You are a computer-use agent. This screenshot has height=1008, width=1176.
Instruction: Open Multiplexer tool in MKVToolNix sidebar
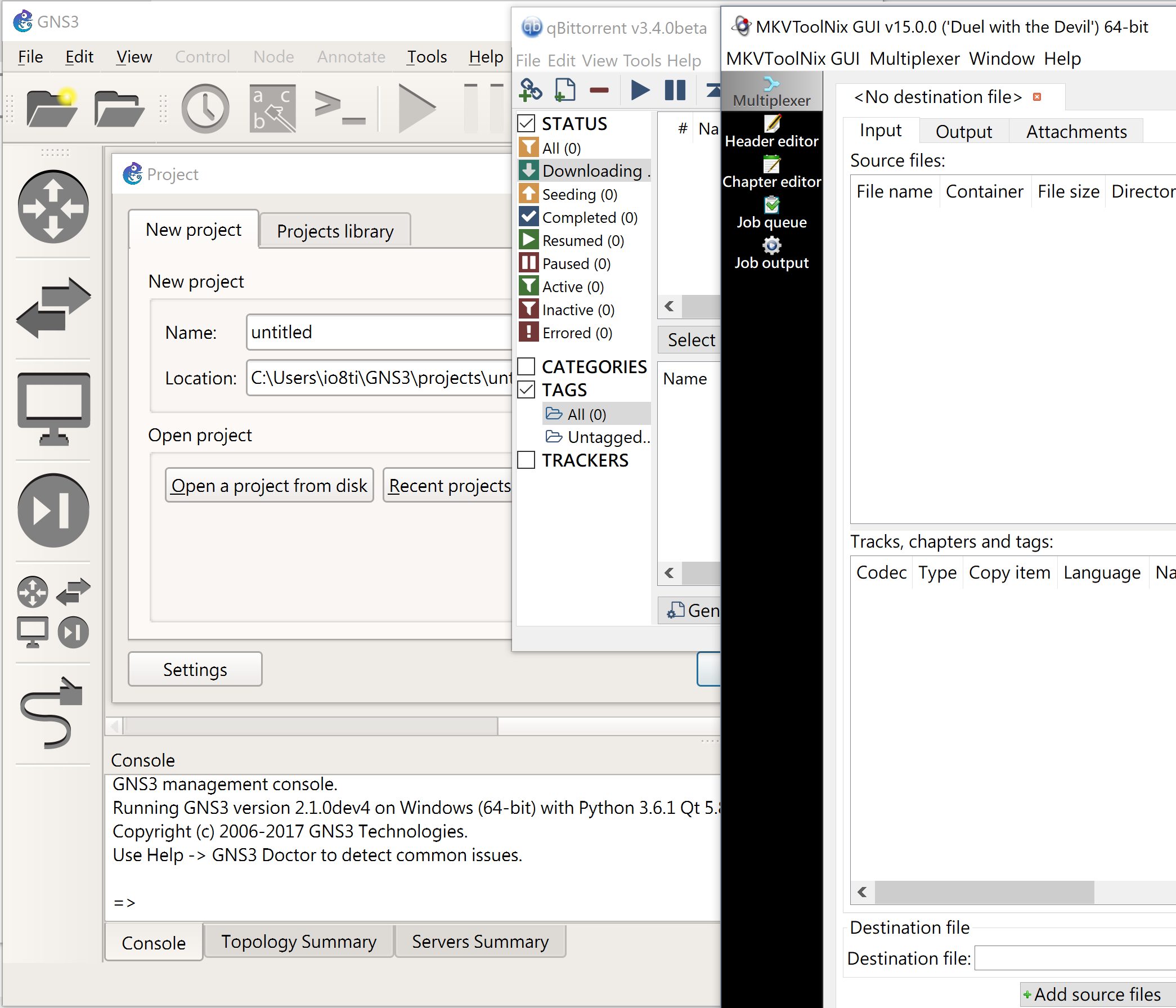click(771, 92)
